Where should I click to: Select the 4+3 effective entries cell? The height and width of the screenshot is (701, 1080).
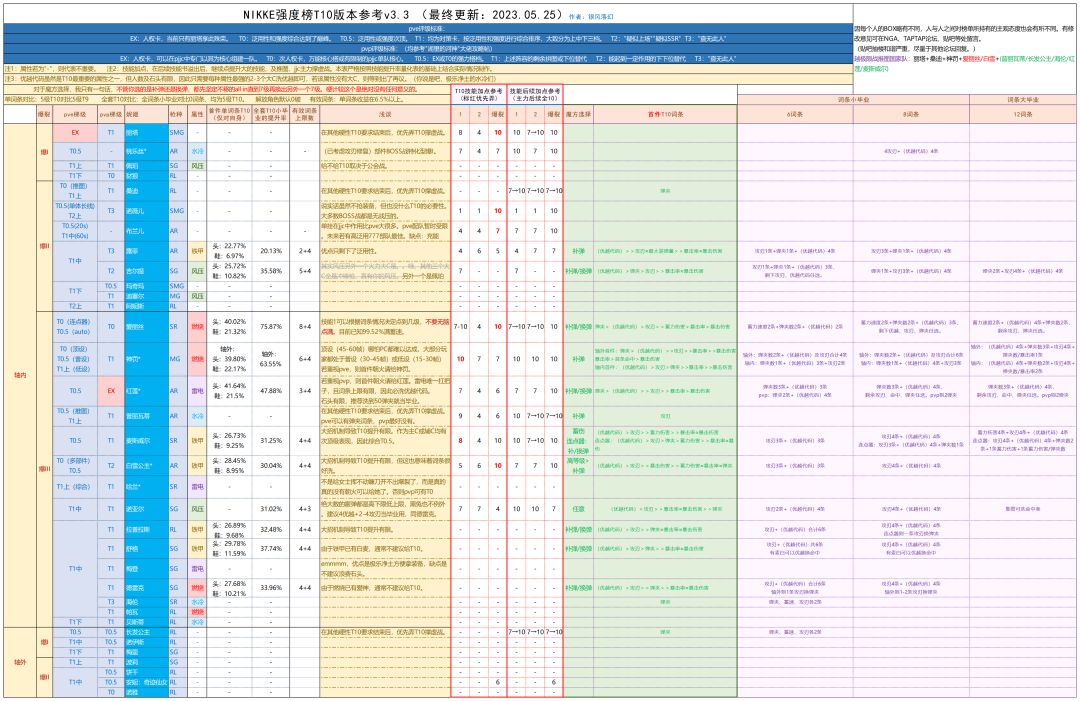304,509
